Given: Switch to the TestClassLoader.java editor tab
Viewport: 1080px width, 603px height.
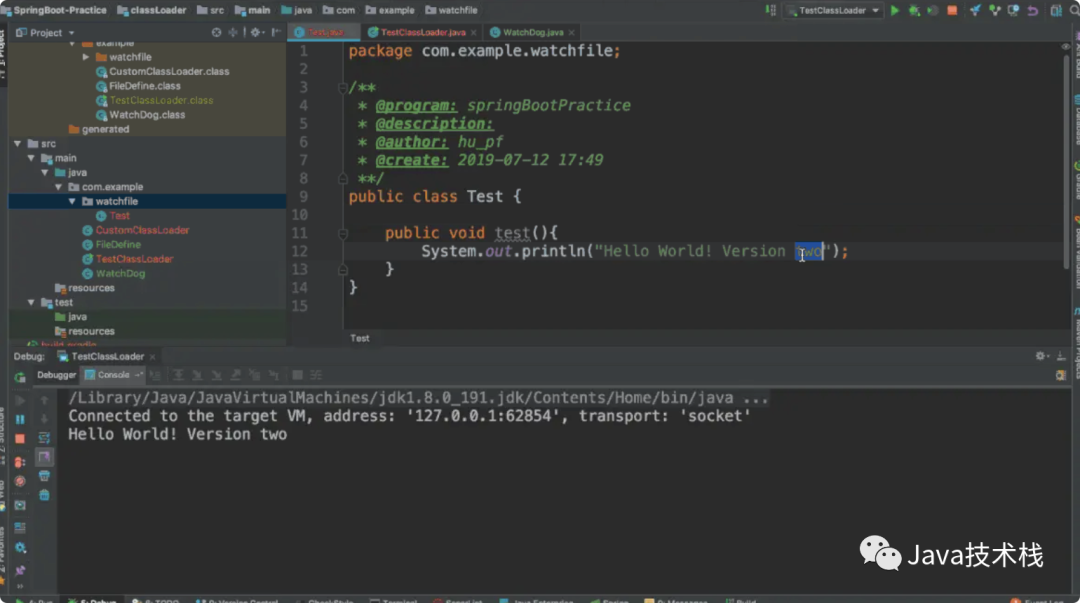Looking at the screenshot, I should [x=422, y=32].
